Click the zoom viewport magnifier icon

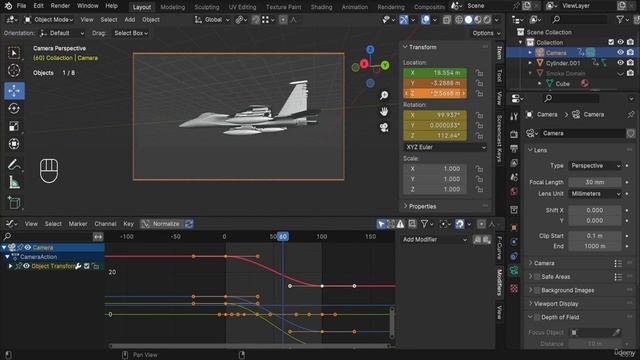point(384,95)
